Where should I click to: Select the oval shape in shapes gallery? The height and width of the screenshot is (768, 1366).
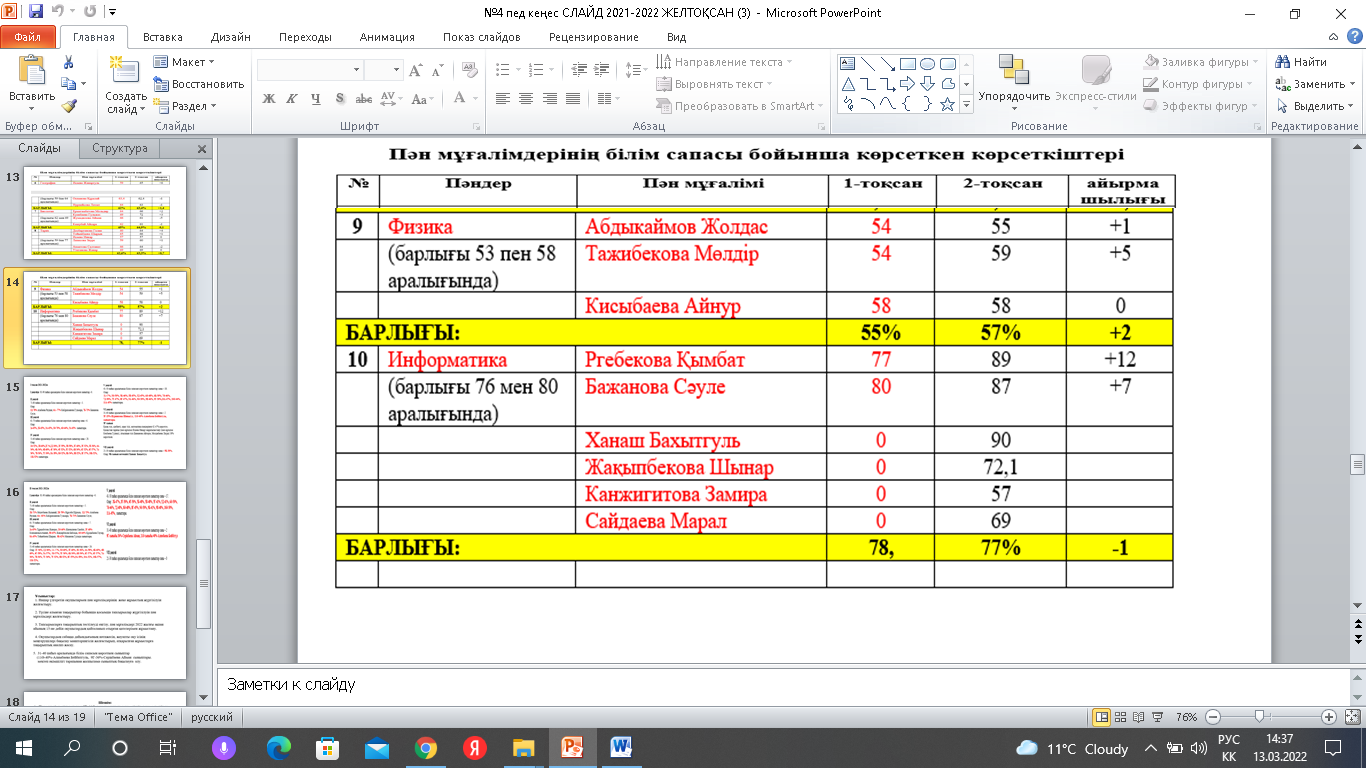click(x=926, y=63)
